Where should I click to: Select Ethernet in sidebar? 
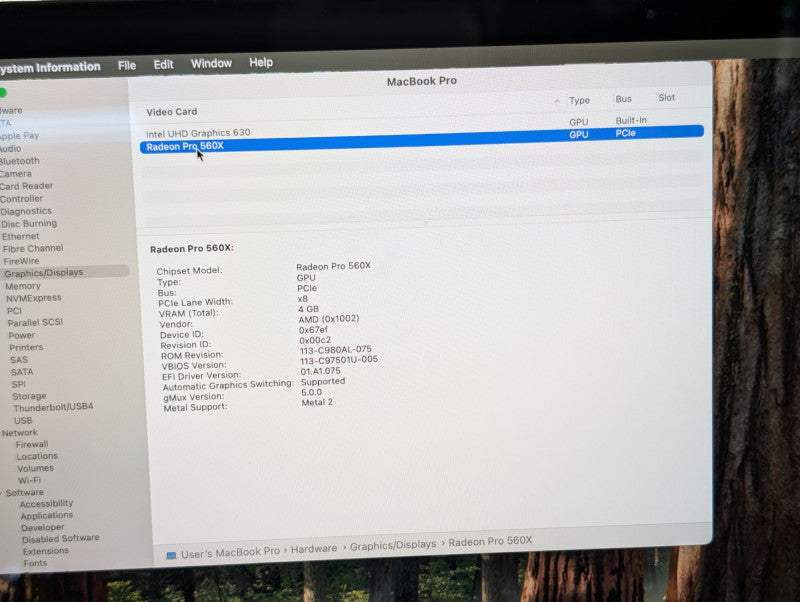(20, 236)
